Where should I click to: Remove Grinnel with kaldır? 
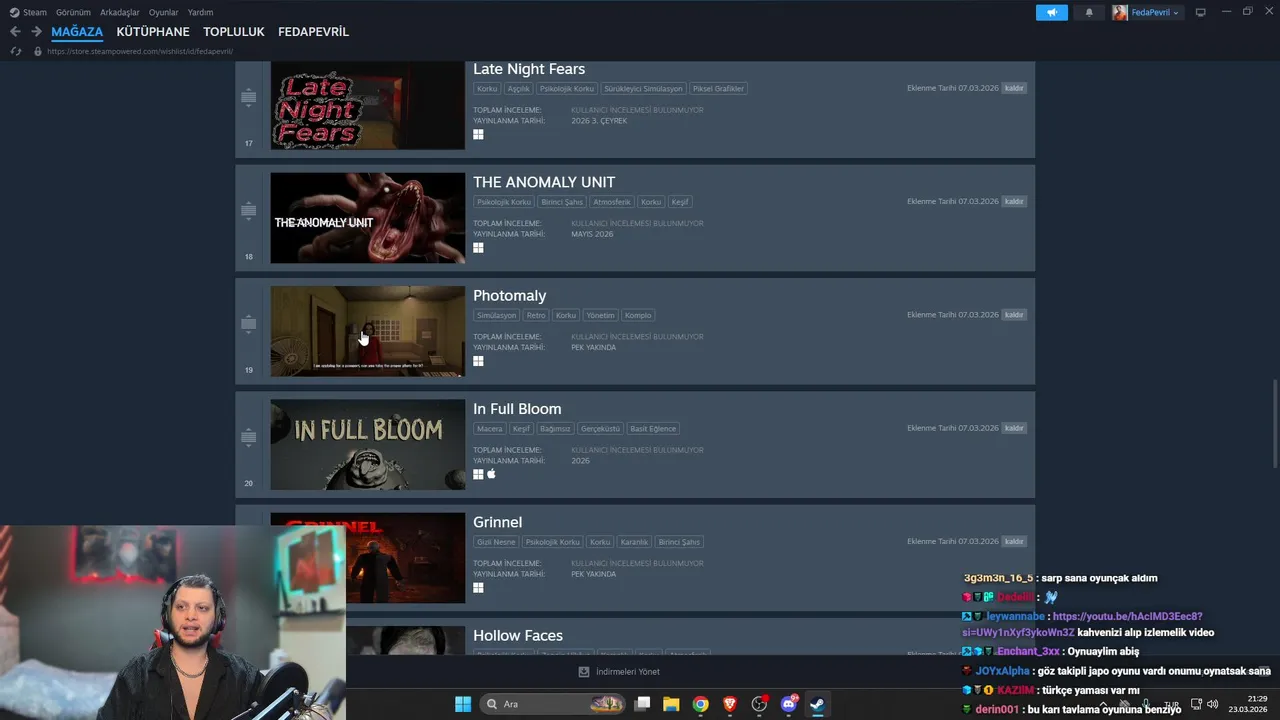coord(1014,541)
